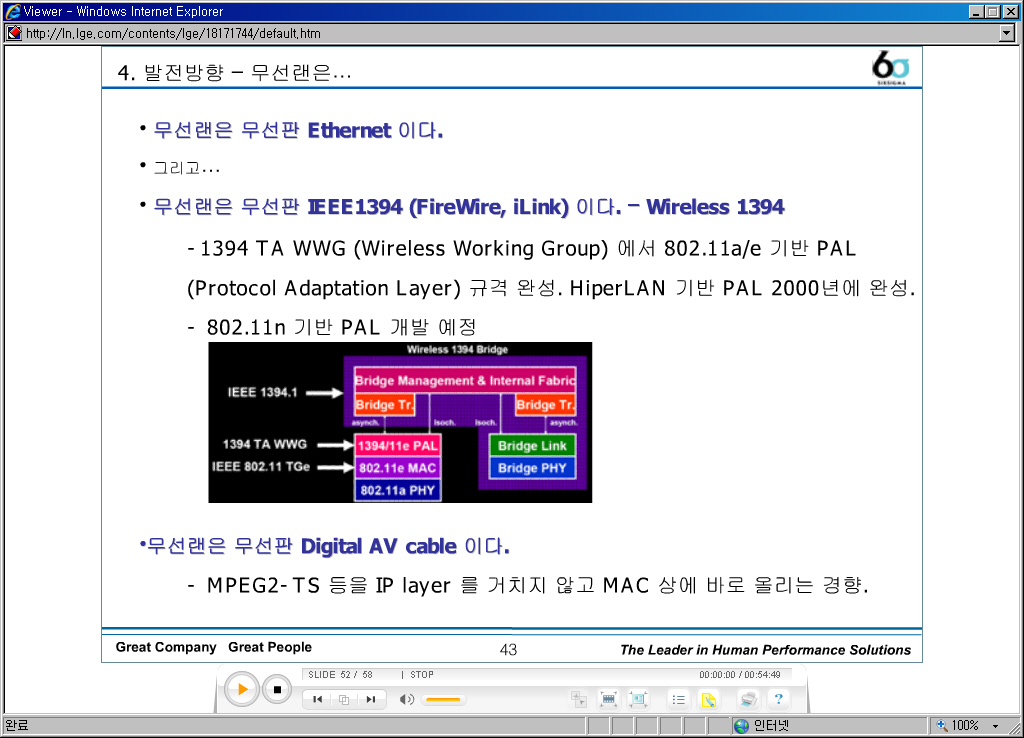This screenshot has width=1024, height=738.
Task: Click the slide page number 43
Action: point(508,649)
